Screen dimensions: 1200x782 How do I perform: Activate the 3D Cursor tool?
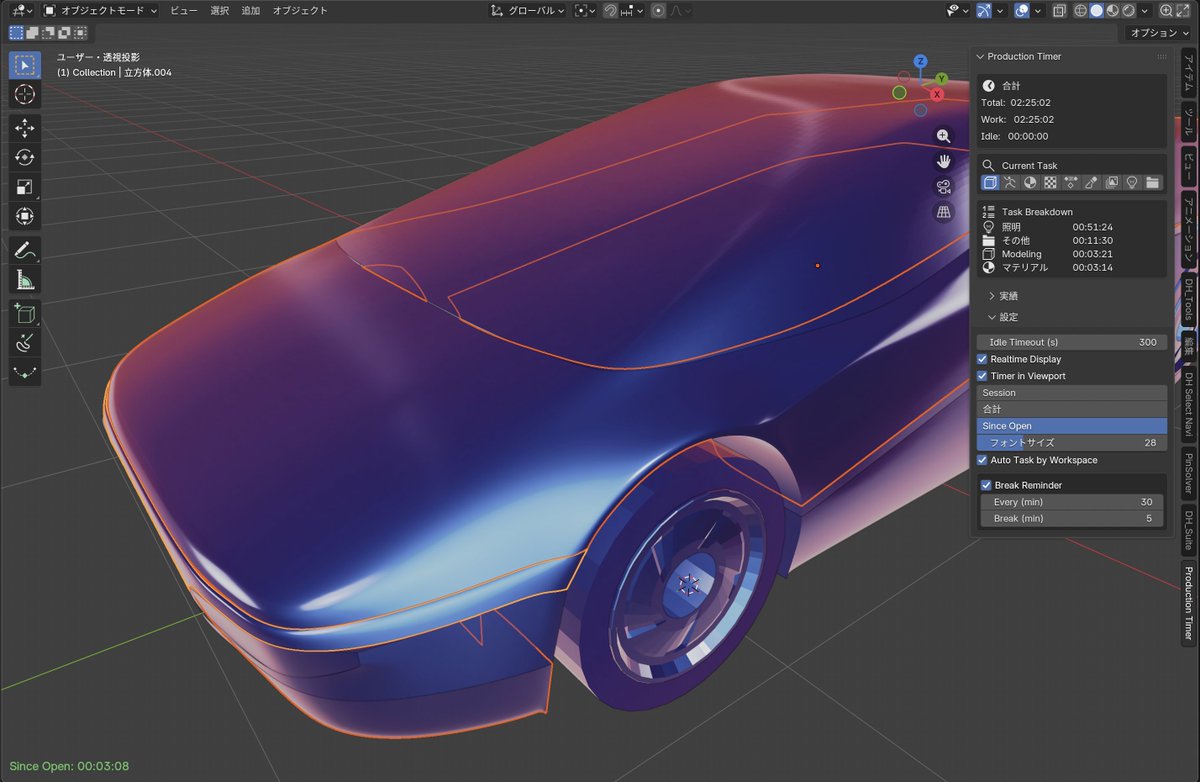click(x=25, y=95)
